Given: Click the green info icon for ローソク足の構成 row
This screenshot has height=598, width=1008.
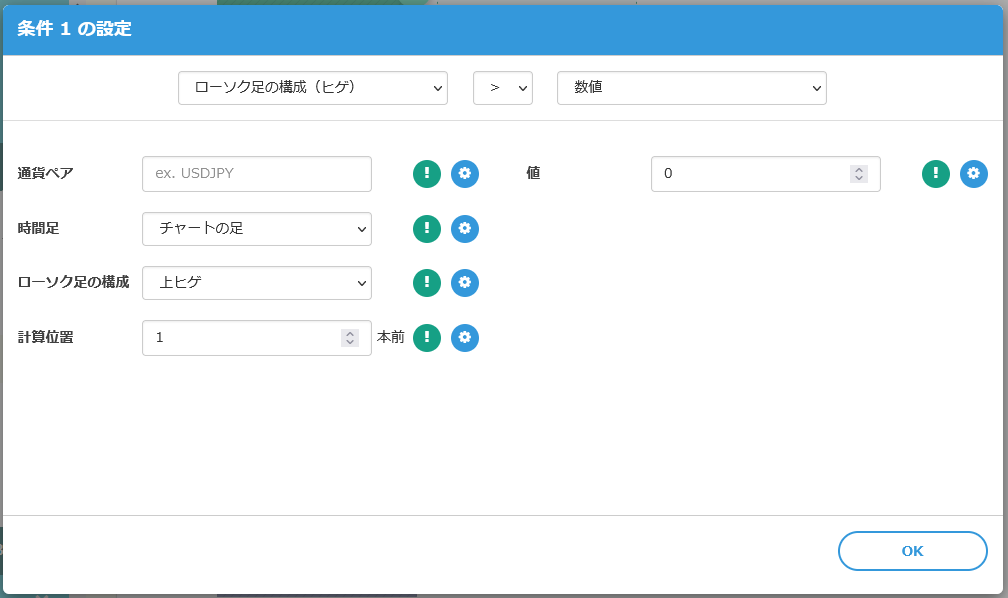Looking at the screenshot, I should (427, 283).
